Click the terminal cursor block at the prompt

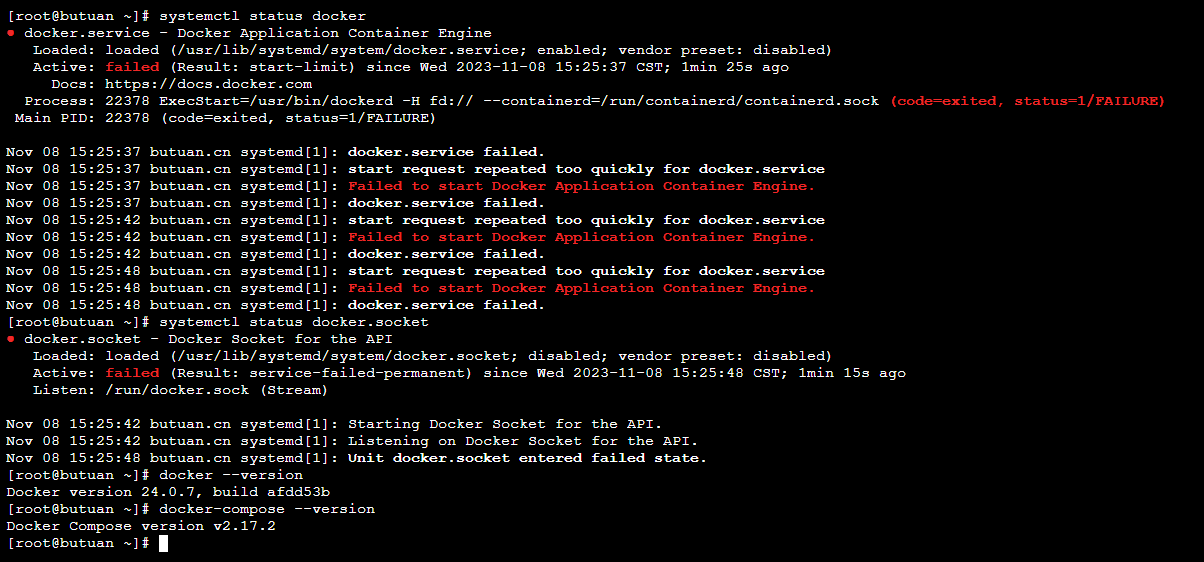pos(163,543)
